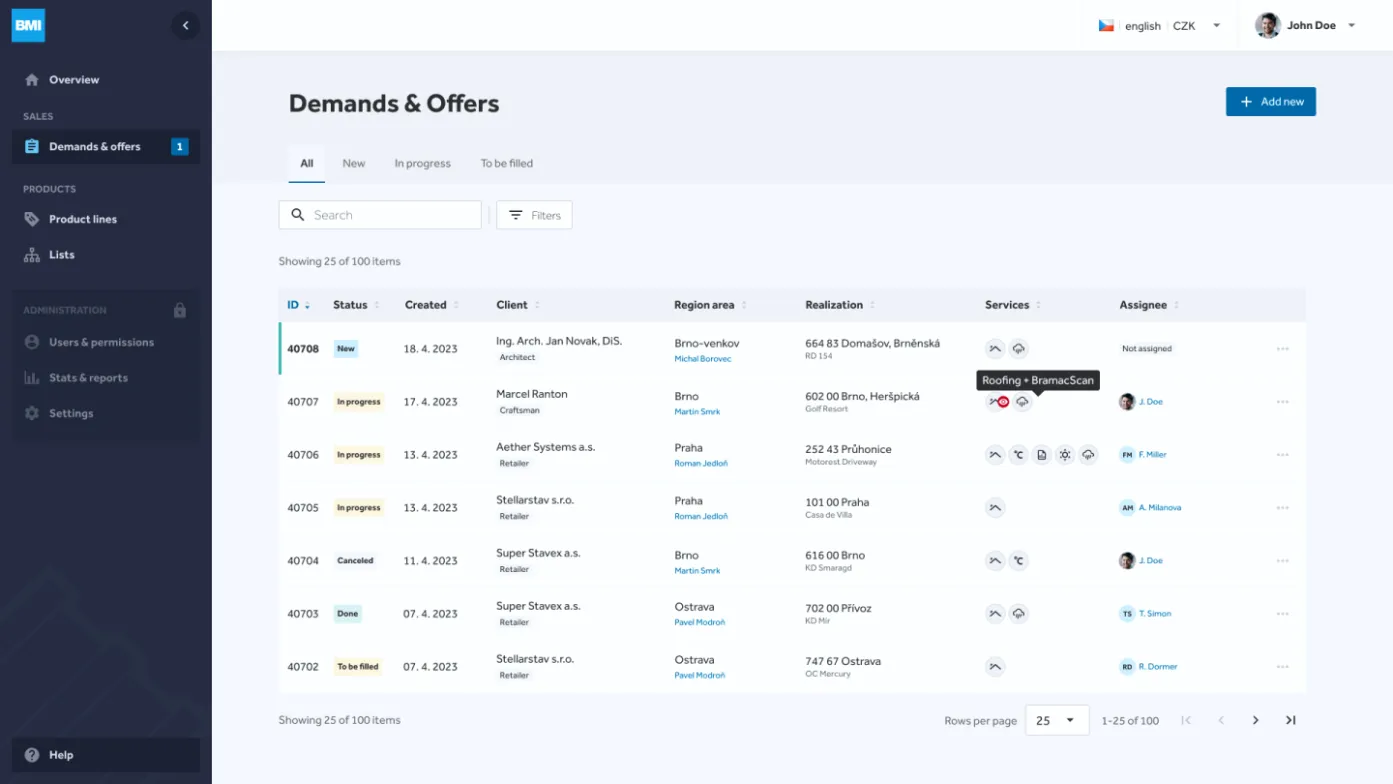This screenshot has width=1393, height=784.
Task: Open the Rows per page dropdown
Action: click(x=1056, y=720)
